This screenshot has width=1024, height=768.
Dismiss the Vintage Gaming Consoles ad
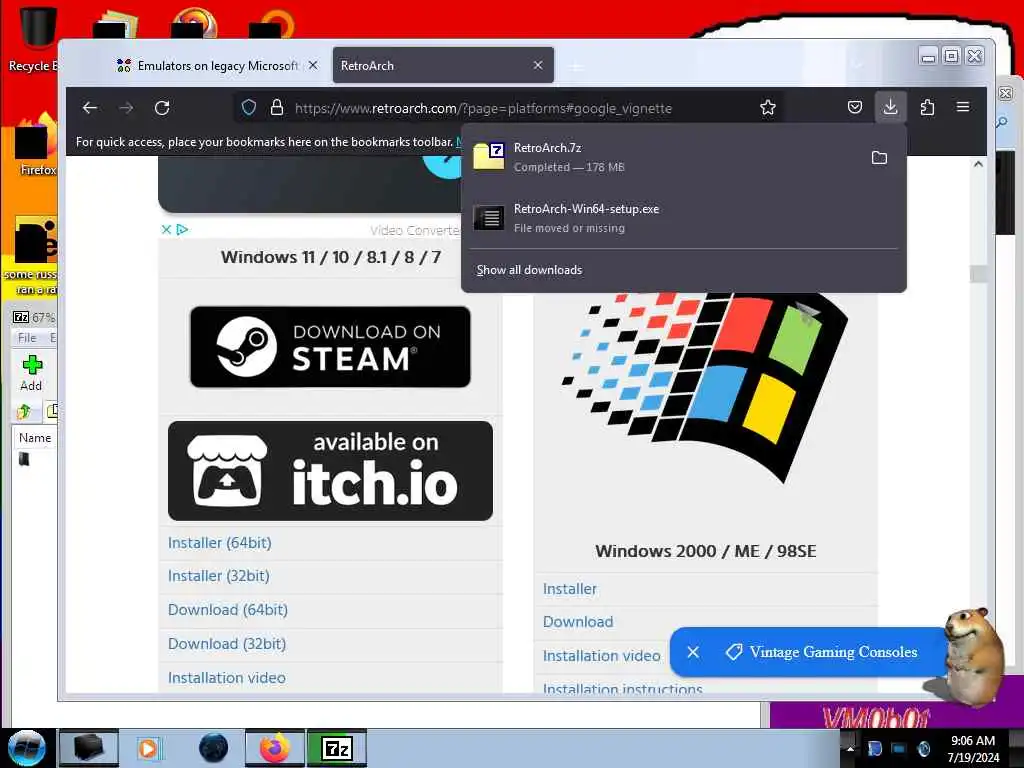pyautogui.click(x=694, y=652)
